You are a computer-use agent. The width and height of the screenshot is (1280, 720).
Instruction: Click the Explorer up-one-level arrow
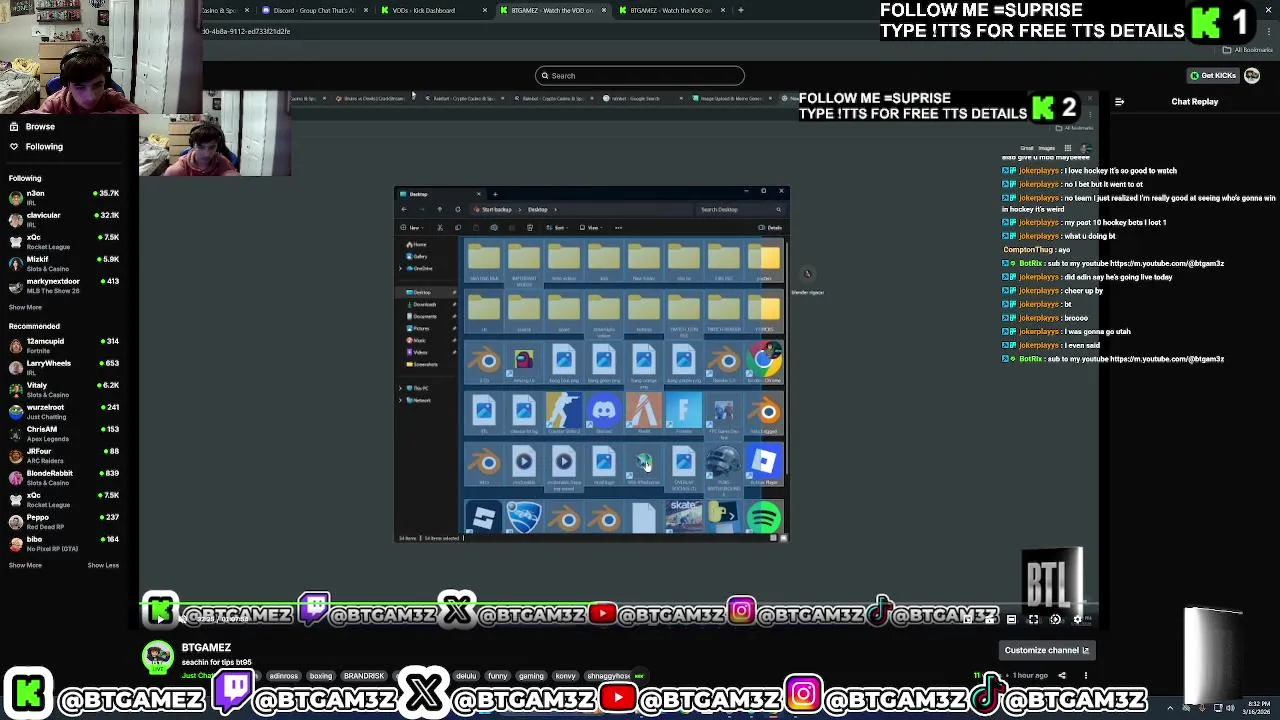click(439, 210)
